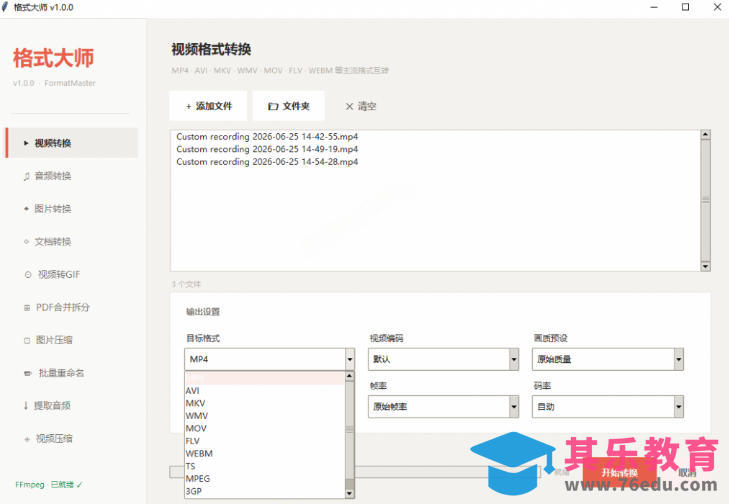Choose WMV from the format list
The width and height of the screenshot is (729, 504).
click(265, 416)
